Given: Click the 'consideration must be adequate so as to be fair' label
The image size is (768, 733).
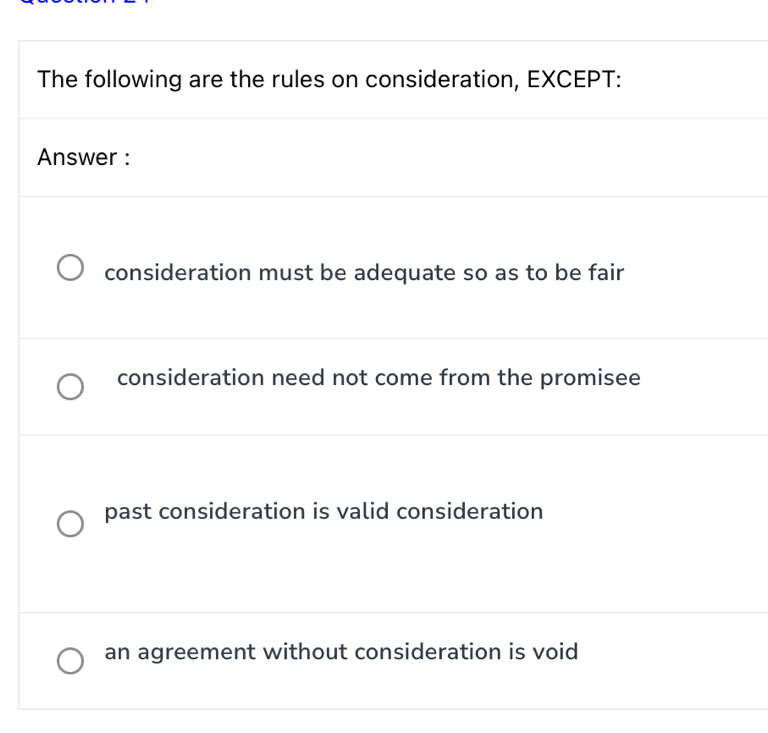Looking at the screenshot, I should point(364,273).
